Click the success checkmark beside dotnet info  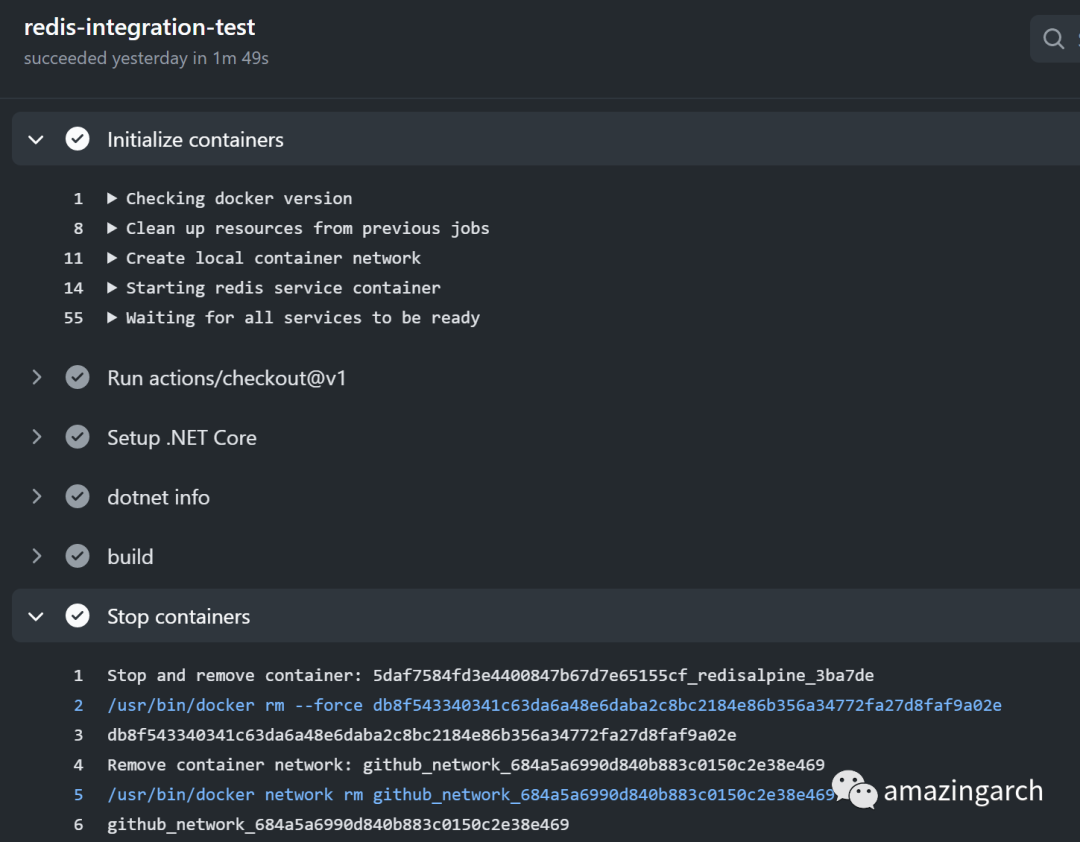[77, 497]
